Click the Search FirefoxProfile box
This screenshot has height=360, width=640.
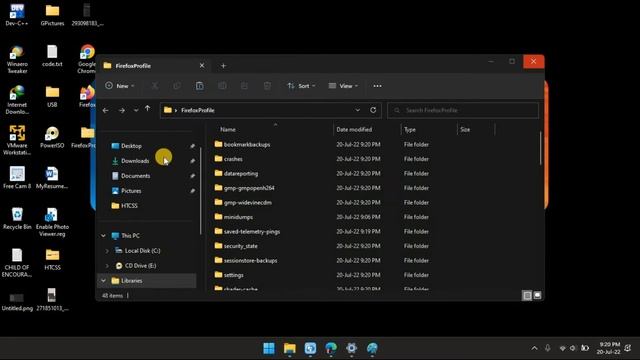pyautogui.click(x=463, y=110)
